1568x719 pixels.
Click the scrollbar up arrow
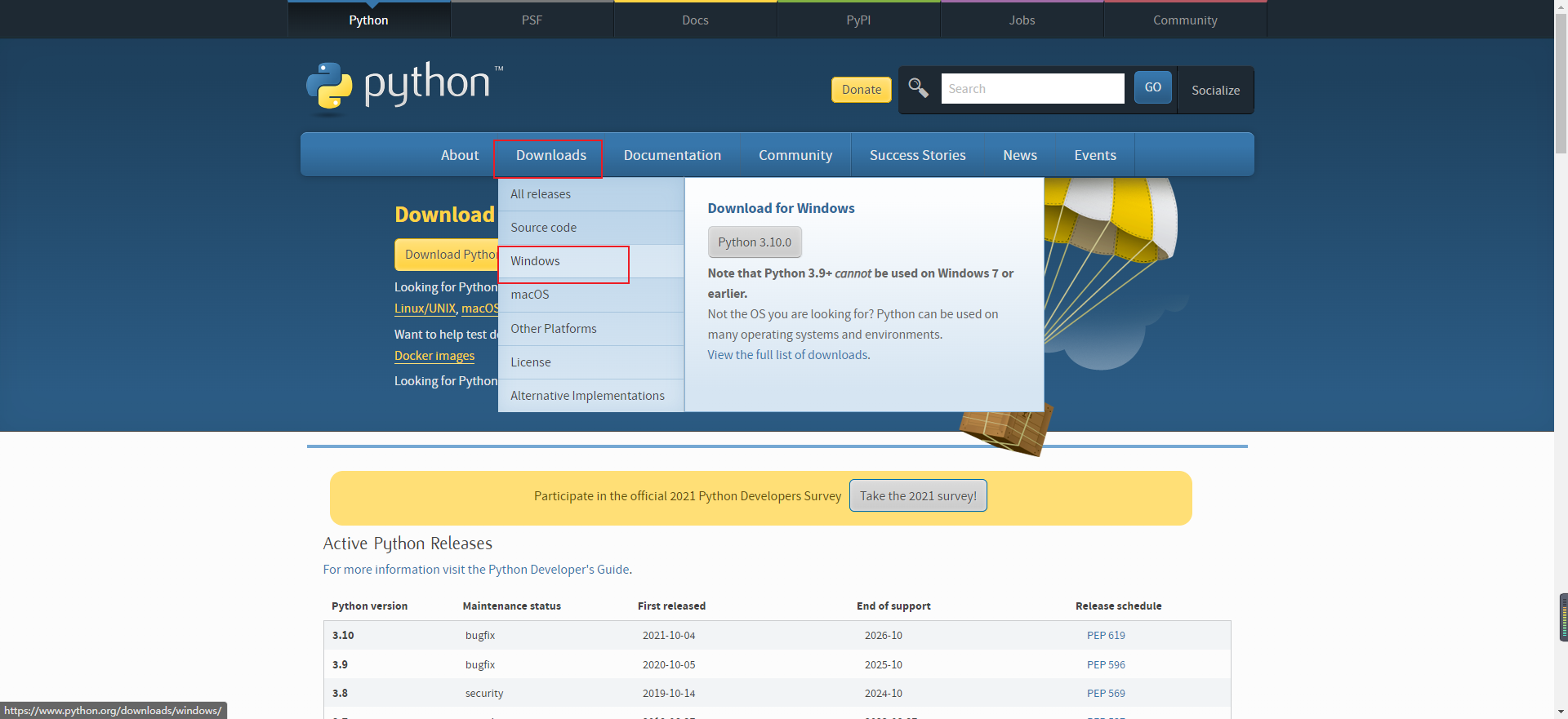1561,6
